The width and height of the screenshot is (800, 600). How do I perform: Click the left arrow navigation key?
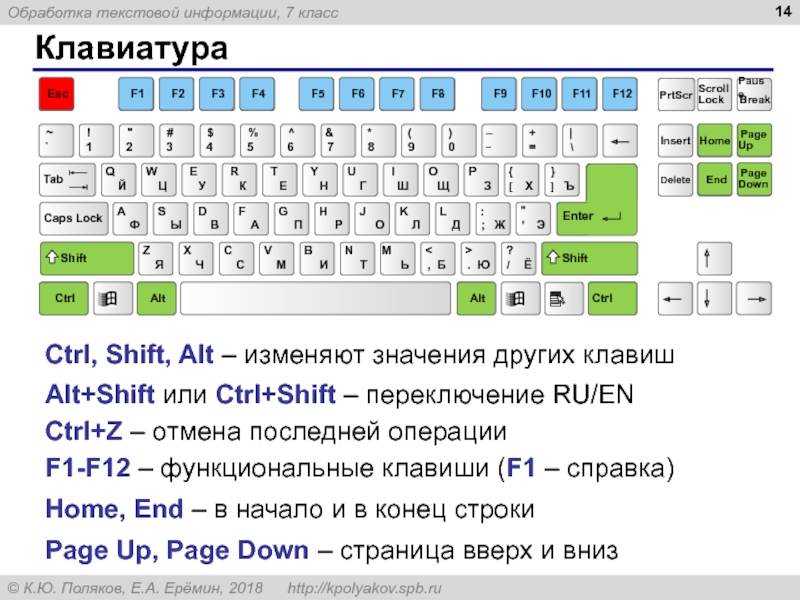[676, 298]
